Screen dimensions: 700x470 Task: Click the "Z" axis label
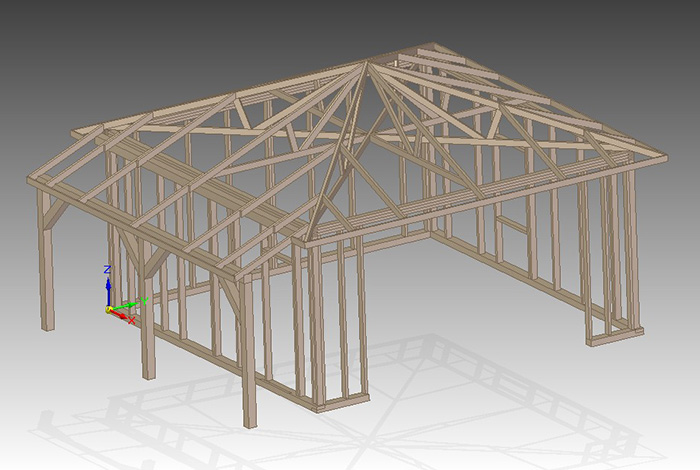point(107,270)
